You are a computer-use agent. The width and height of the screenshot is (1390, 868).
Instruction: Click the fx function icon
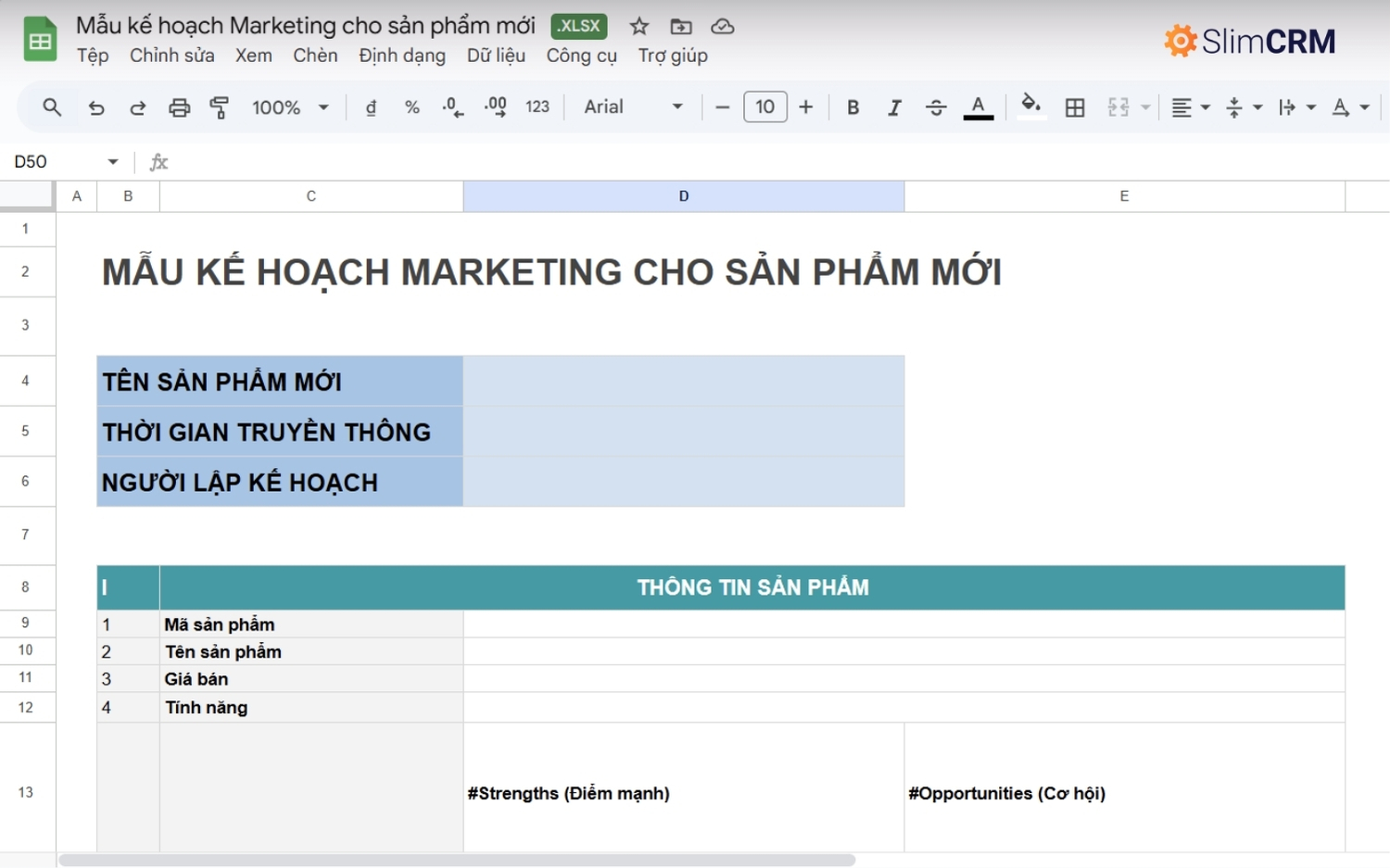158,162
